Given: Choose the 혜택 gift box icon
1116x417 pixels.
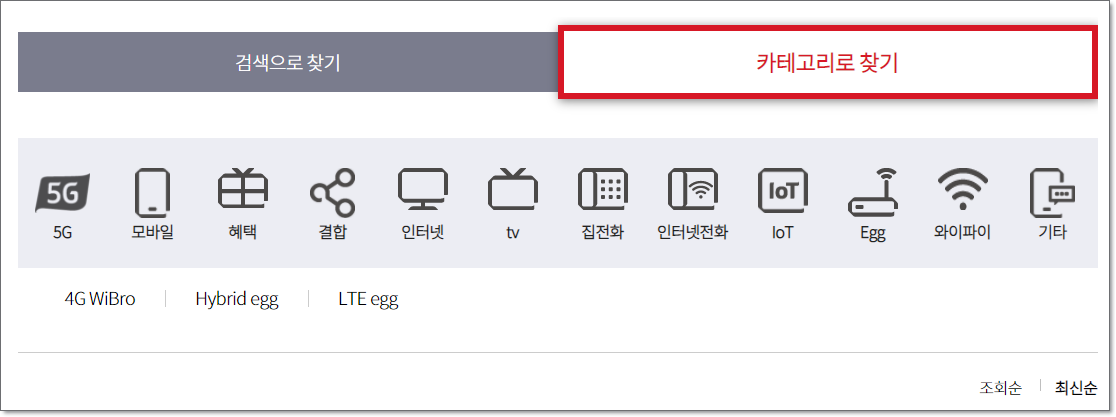Looking at the screenshot, I should (x=243, y=190).
